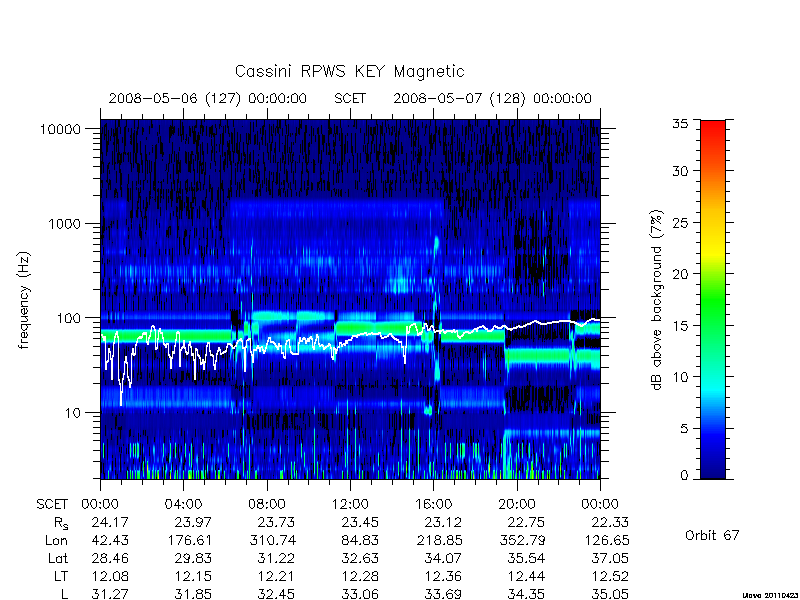This screenshot has height=600, width=800.
Task: Click the "Lat" row label
Action: click(x=58, y=559)
